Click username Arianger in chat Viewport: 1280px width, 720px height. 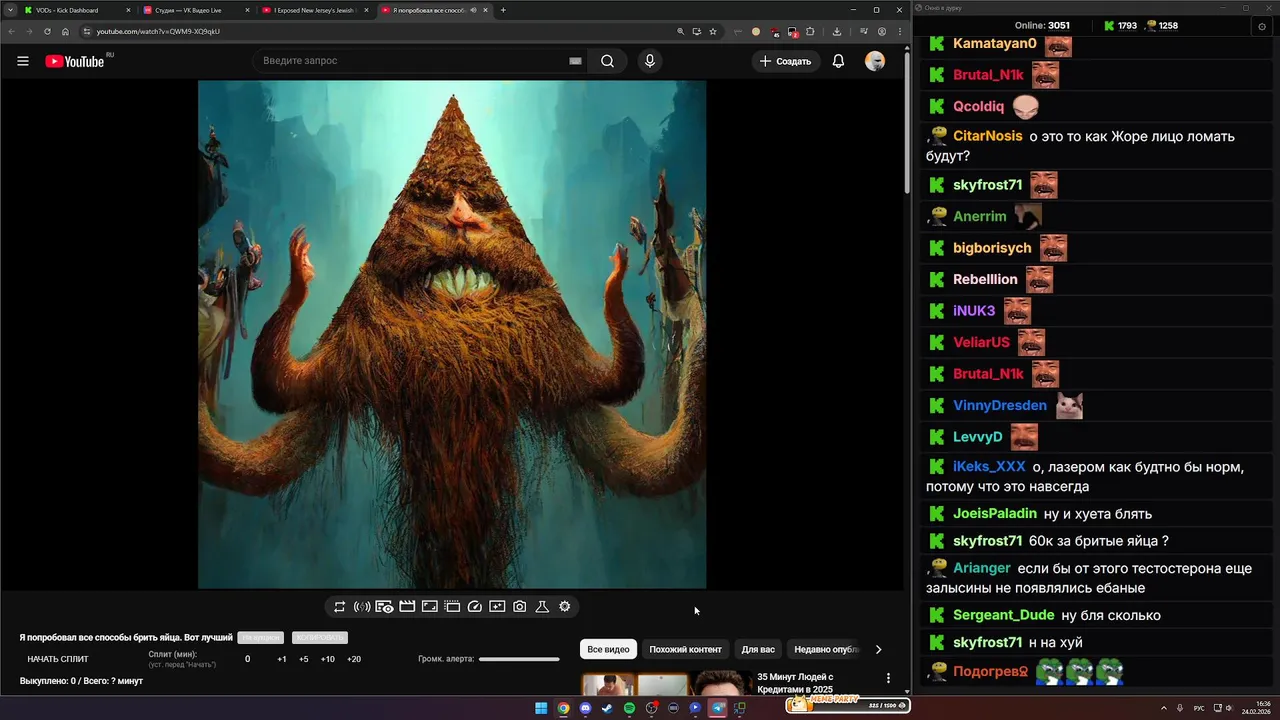(982, 568)
